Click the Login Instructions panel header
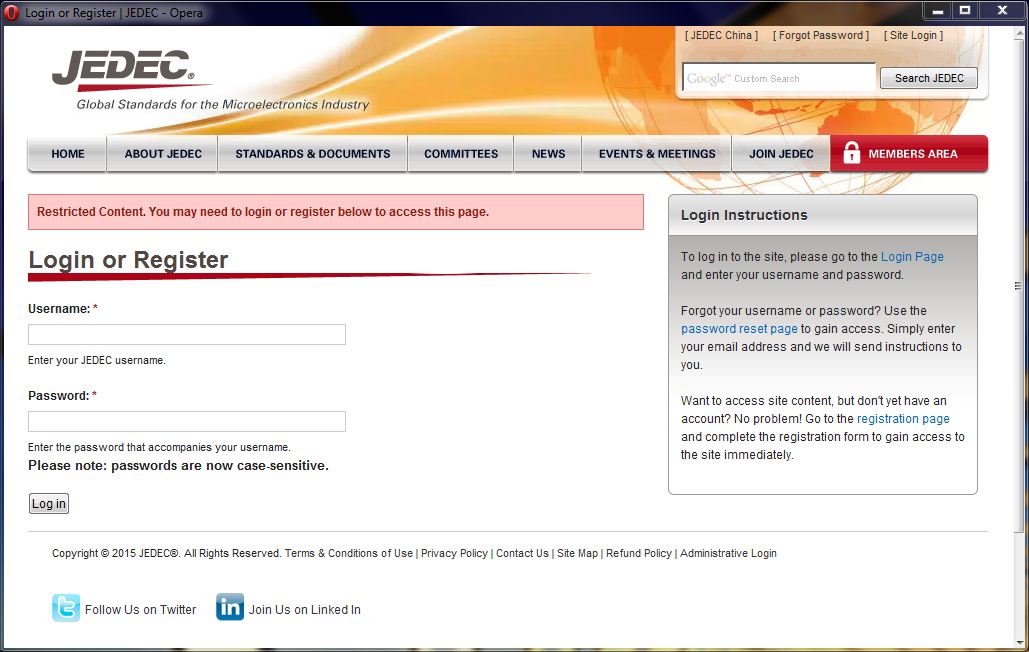The width and height of the screenshot is (1029, 652). pyautogui.click(x=822, y=215)
